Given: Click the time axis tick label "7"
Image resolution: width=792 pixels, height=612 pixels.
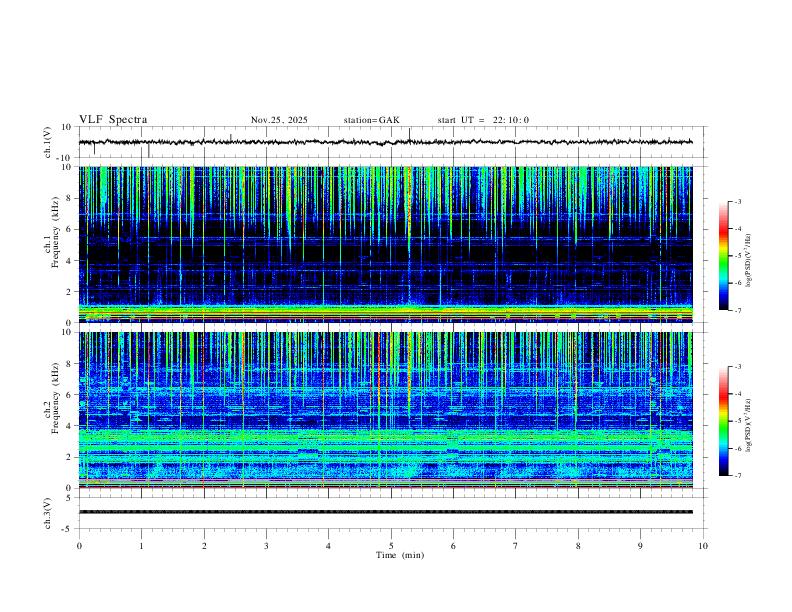Looking at the screenshot, I should pyautogui.click(x=516, y=546).
